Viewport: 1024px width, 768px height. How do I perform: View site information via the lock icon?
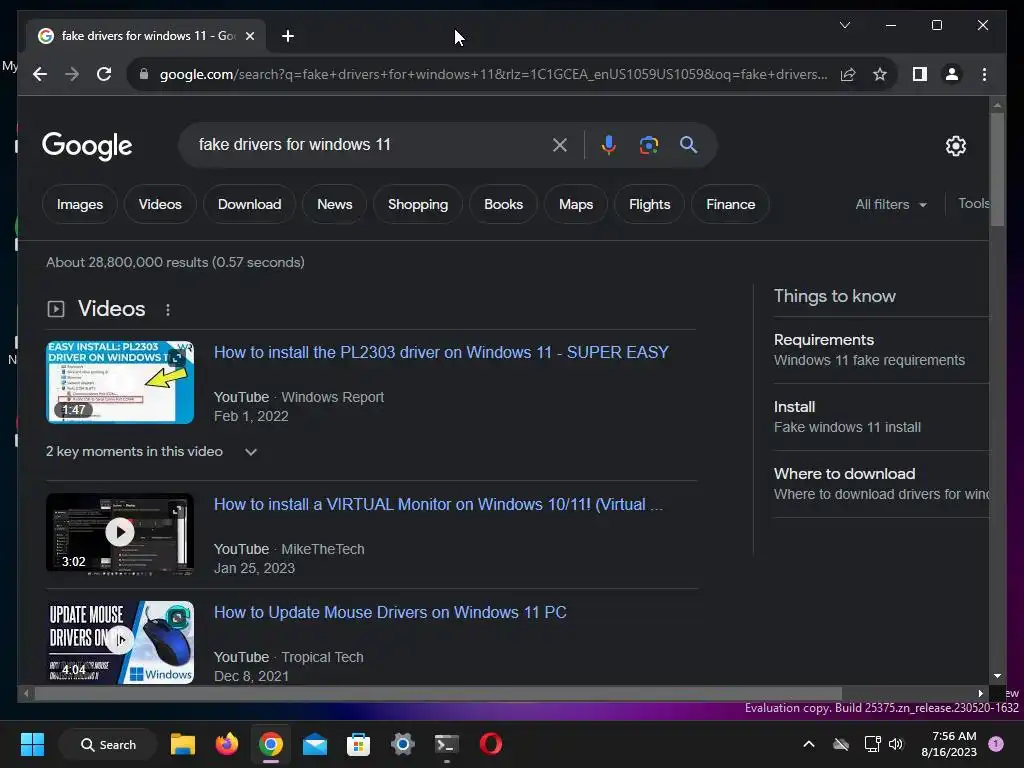tap(144, 74)
